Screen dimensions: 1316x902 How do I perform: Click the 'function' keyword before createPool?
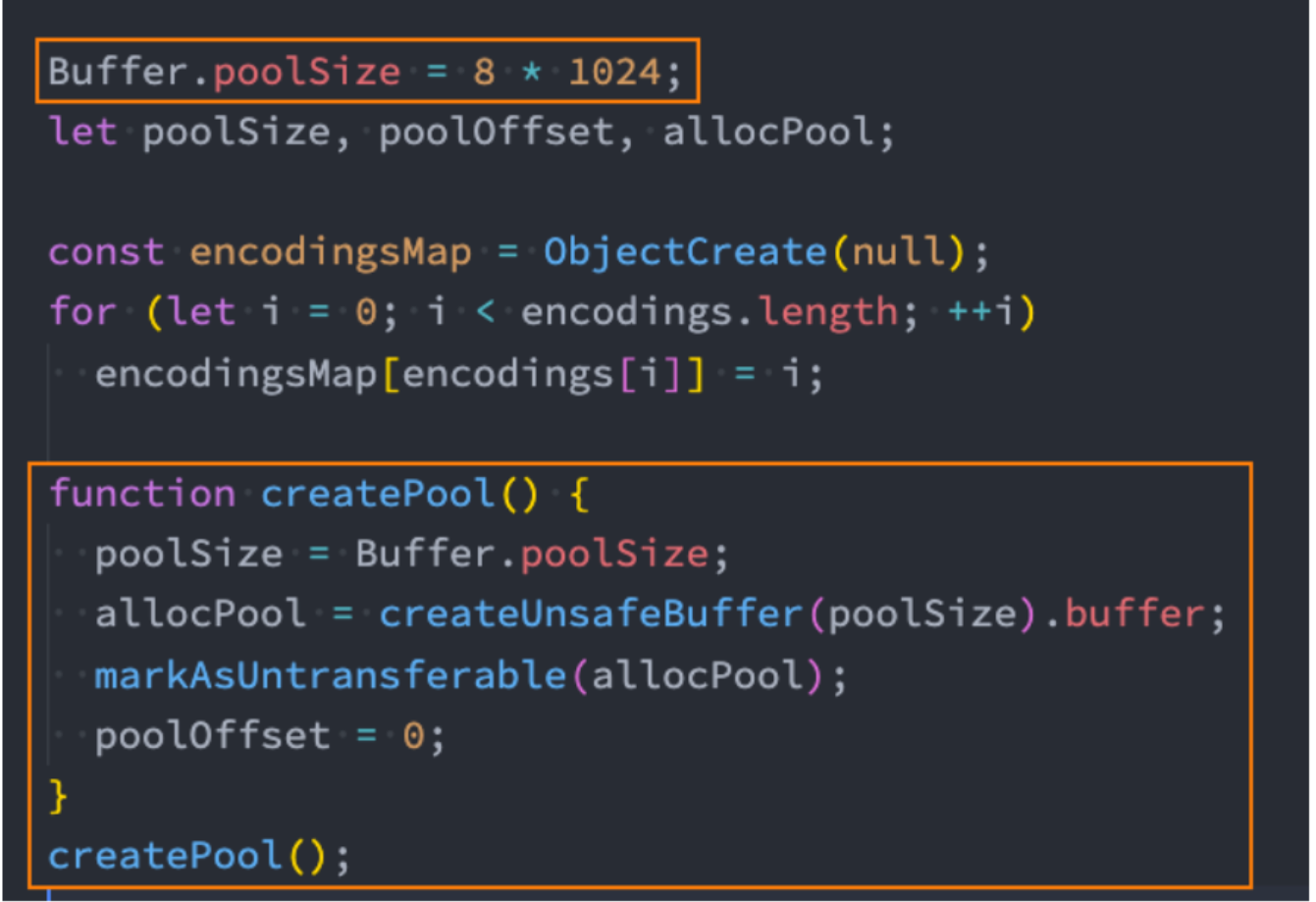click(142, 493)
